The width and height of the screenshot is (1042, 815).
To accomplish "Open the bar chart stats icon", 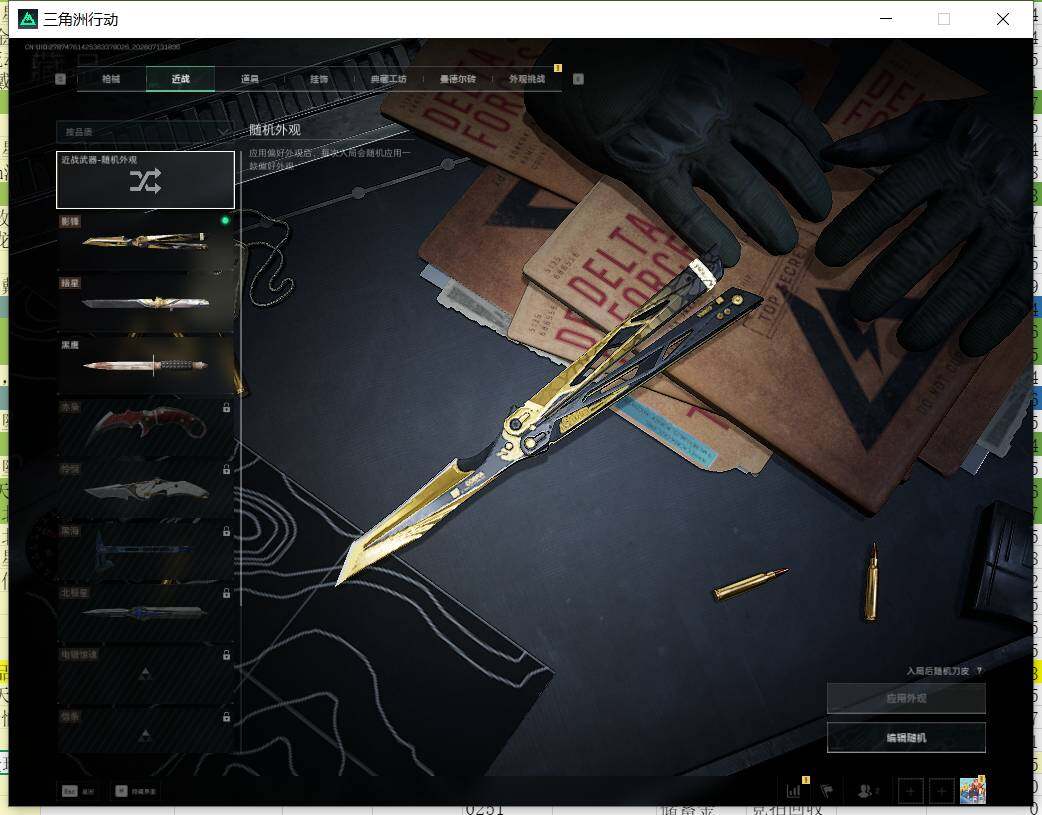I will tap(793, 791).
